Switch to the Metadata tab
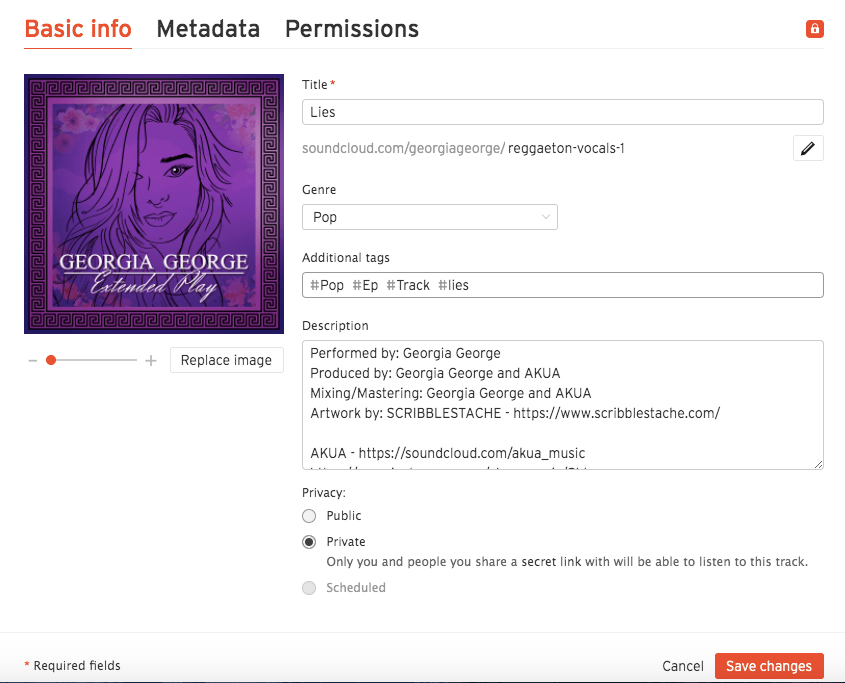The image size is (845, 683). tap(208, 29)
